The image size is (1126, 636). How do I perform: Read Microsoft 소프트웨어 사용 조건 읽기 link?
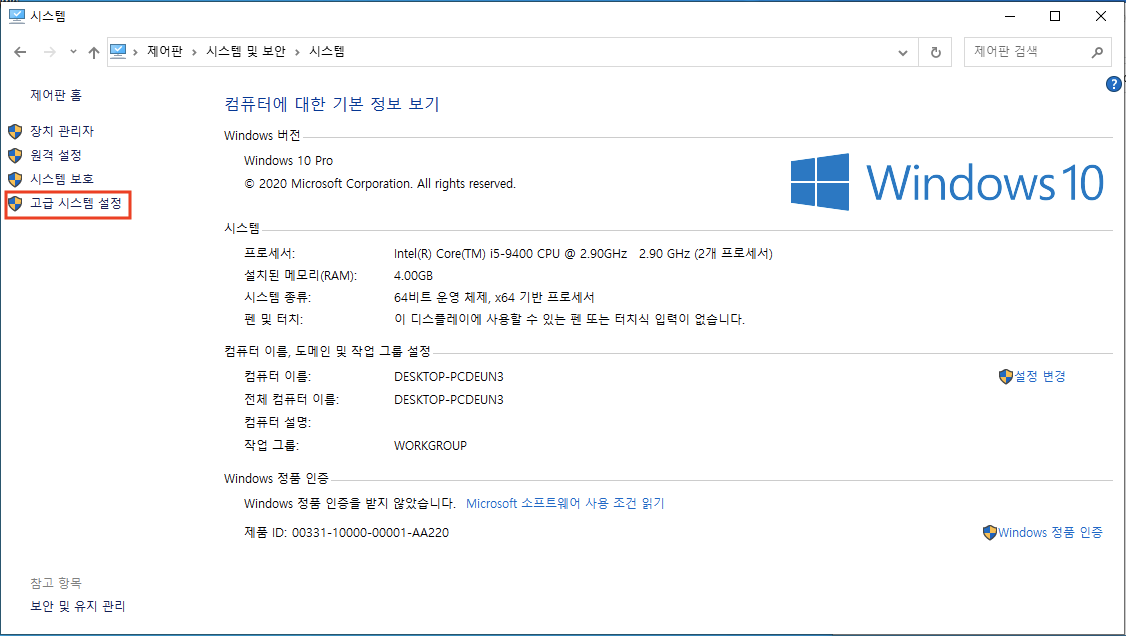(x=565, y=503)
